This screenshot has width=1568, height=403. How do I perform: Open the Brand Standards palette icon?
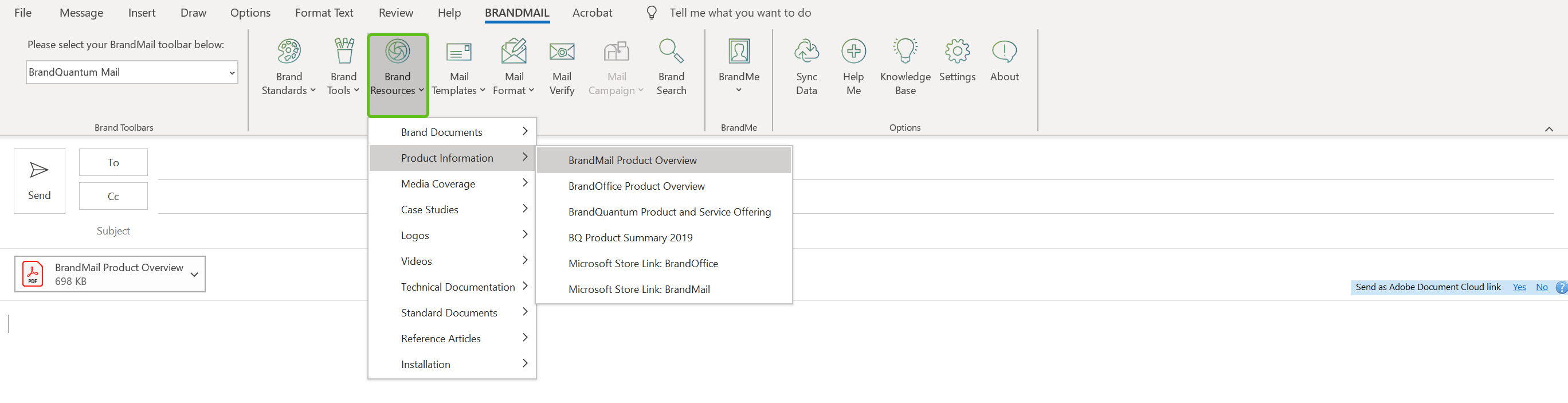tap(289, 51)
